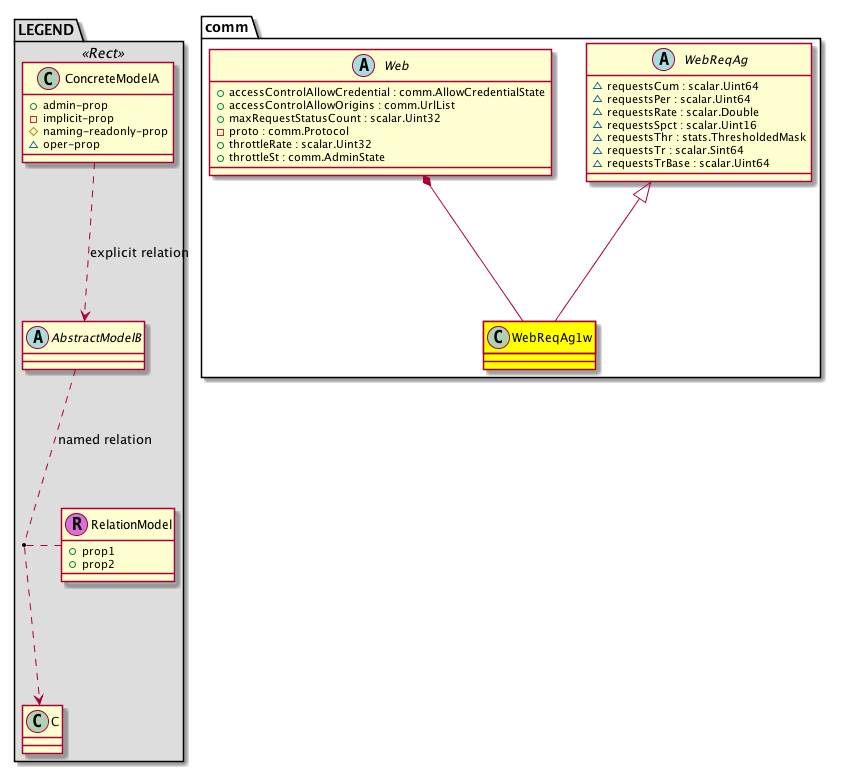Viewport: 841px width, 772px height.
Task: Click the A icon on the Web class
Action: 365,66
